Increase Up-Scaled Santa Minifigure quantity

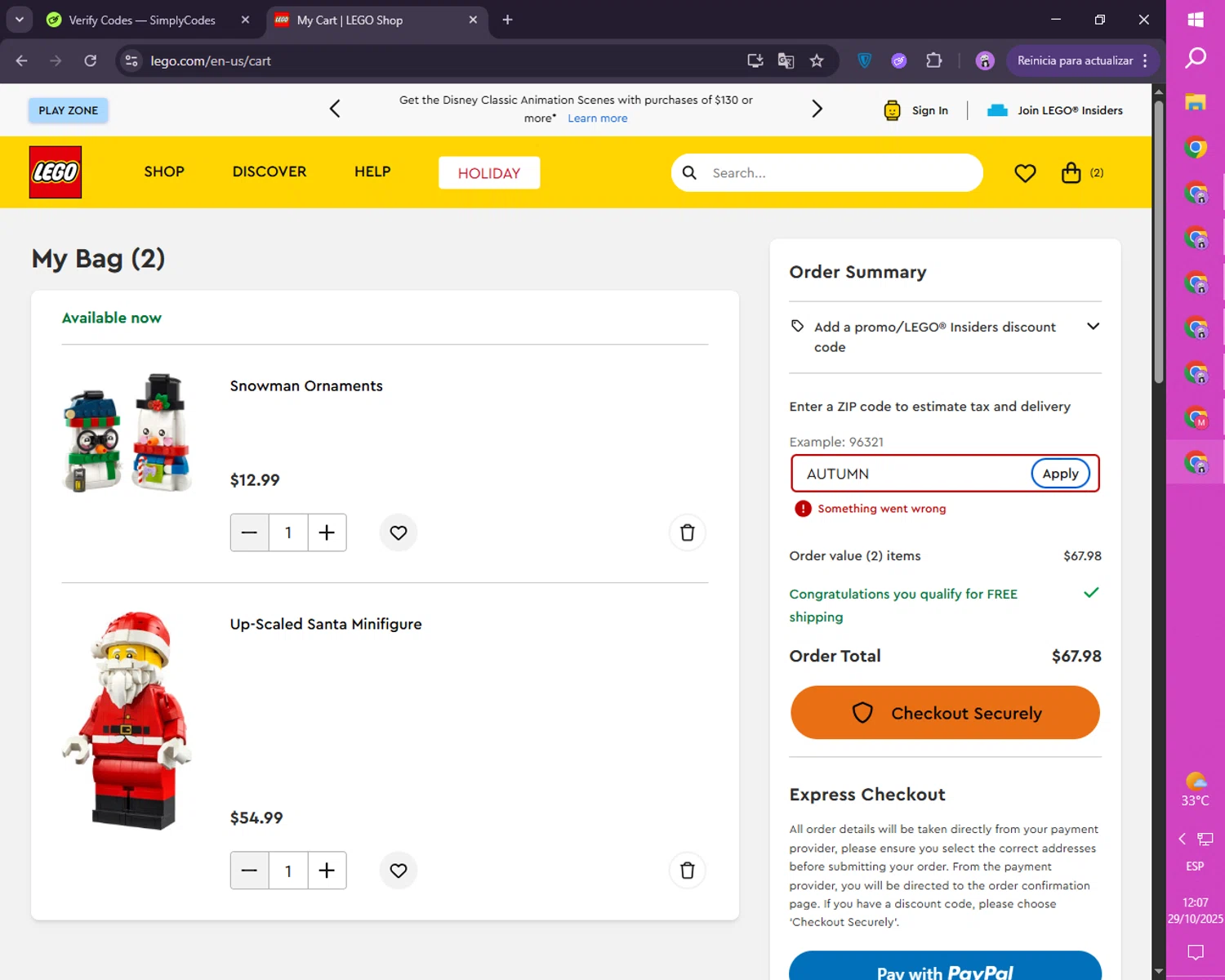coord(327,871)
